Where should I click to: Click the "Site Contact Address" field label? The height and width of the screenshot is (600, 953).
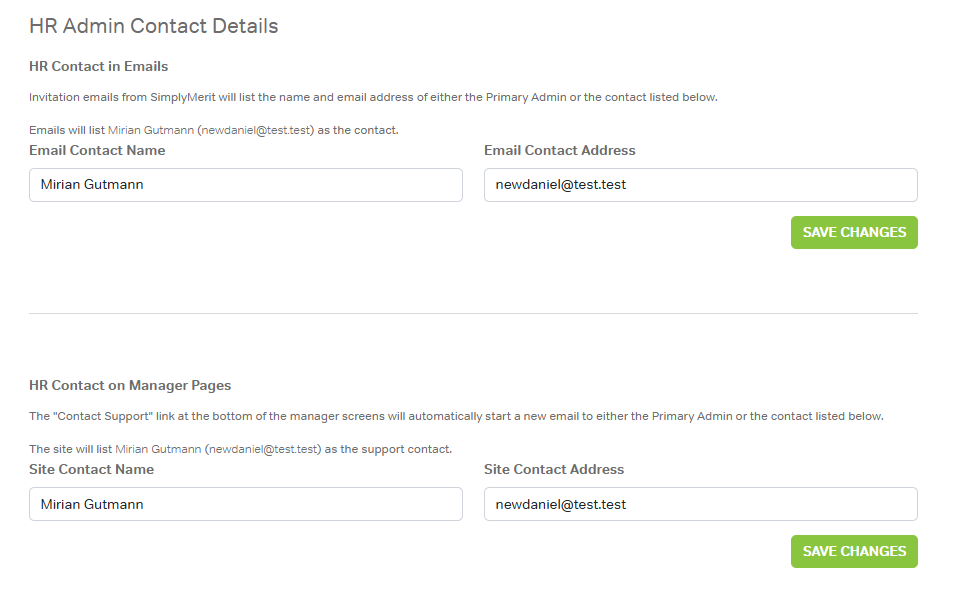(x=553, y=470)
